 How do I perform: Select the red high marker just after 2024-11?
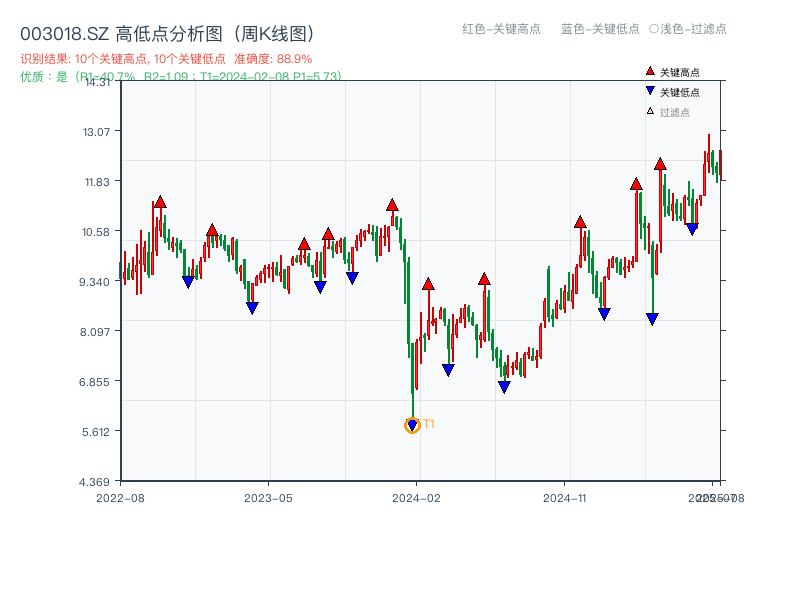580,222
